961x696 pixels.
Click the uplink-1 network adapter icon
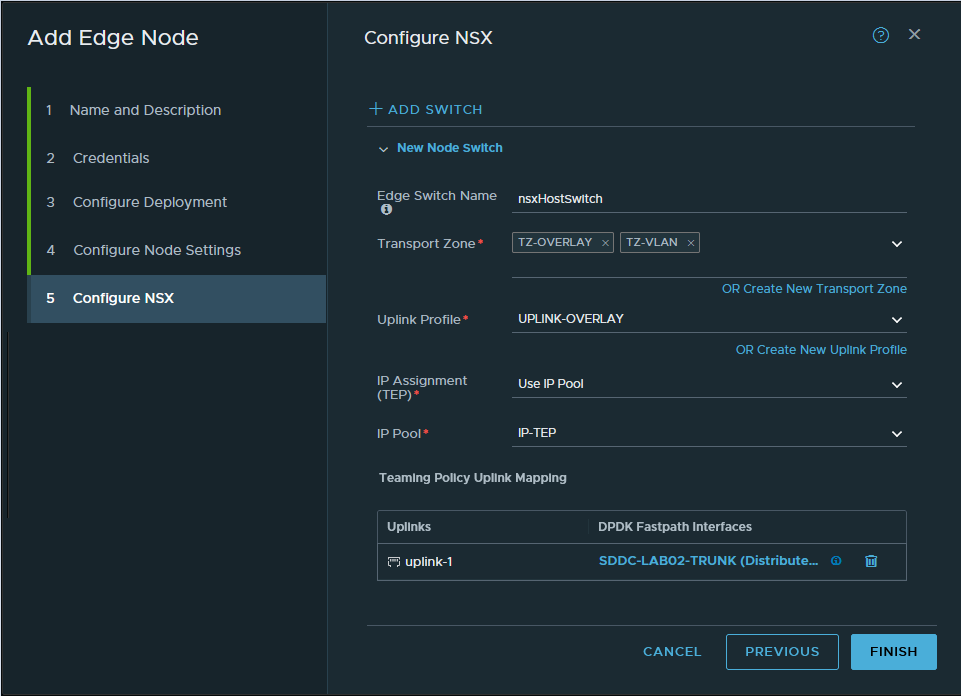click(x=394, y=562)
